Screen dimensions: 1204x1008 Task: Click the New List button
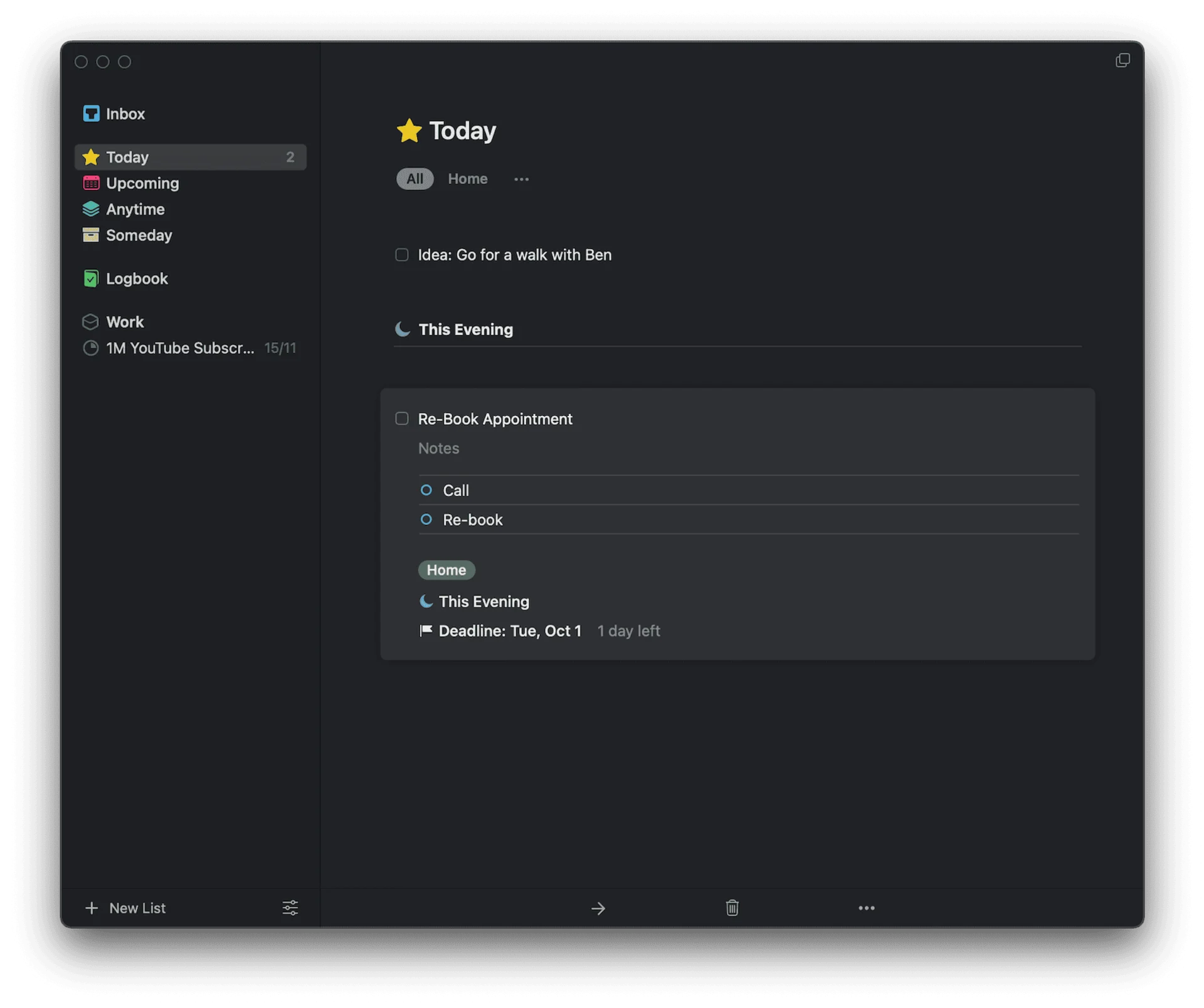[125, 908]
